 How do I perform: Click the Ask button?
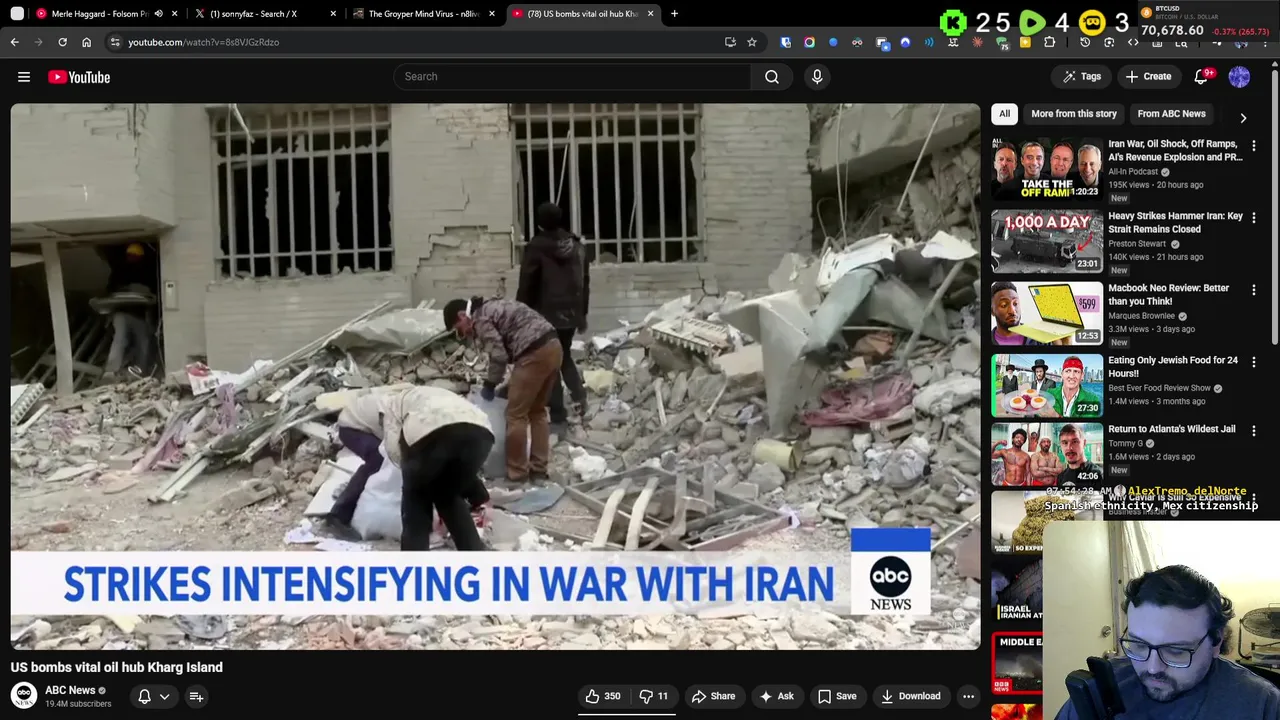777,696
